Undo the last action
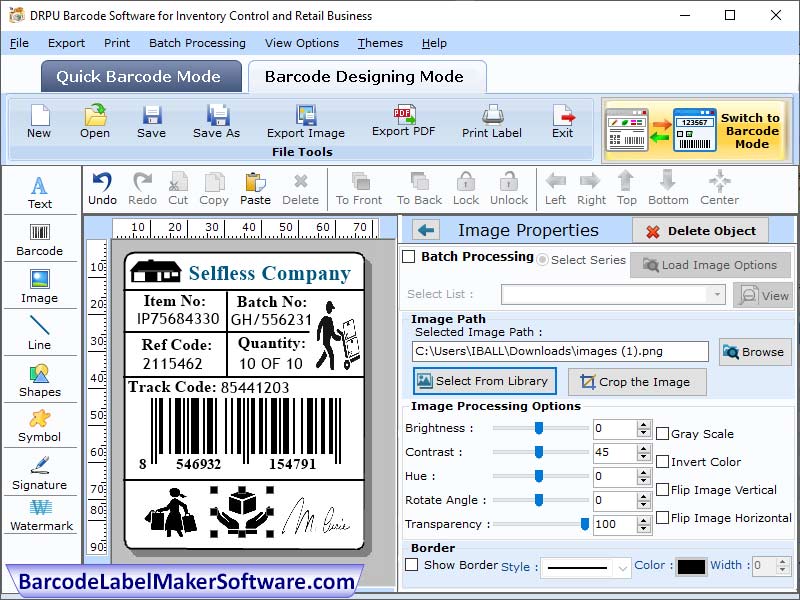Image resolution: width=800 pixels, height=600 pixels. [x=103, y=189]
